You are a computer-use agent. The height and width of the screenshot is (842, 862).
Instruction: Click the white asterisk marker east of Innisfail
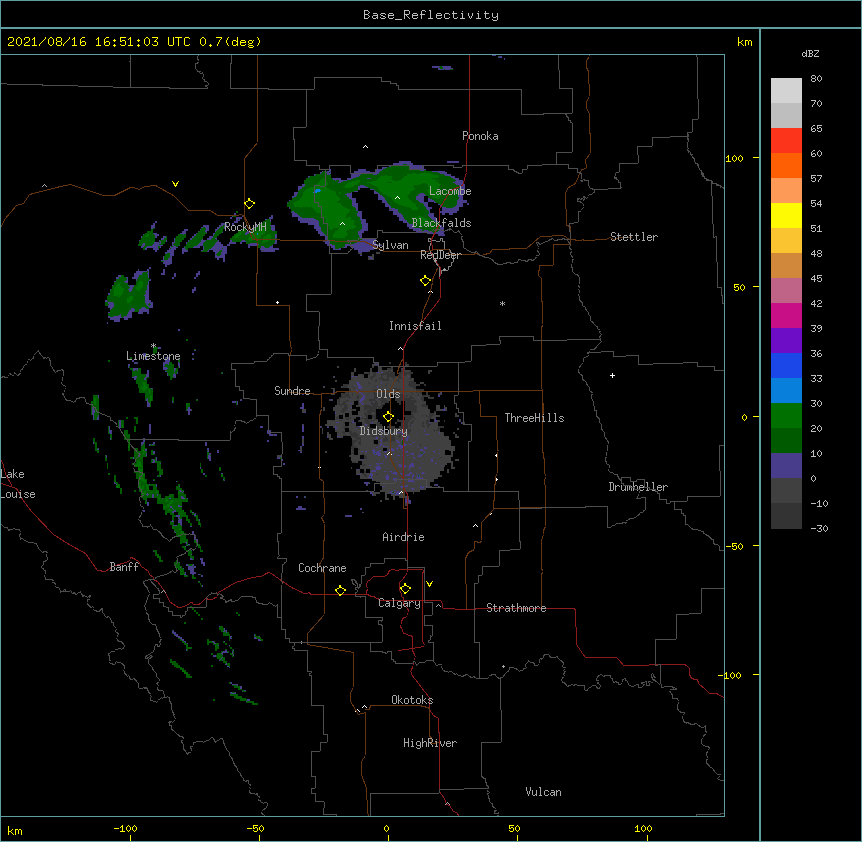pyautogui.click(x=502, y=303)
